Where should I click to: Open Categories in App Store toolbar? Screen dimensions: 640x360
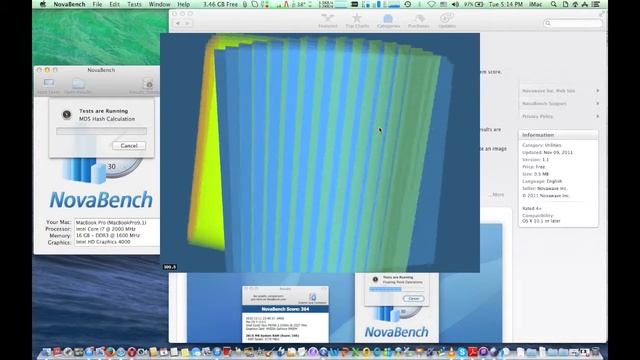(388, 21)
